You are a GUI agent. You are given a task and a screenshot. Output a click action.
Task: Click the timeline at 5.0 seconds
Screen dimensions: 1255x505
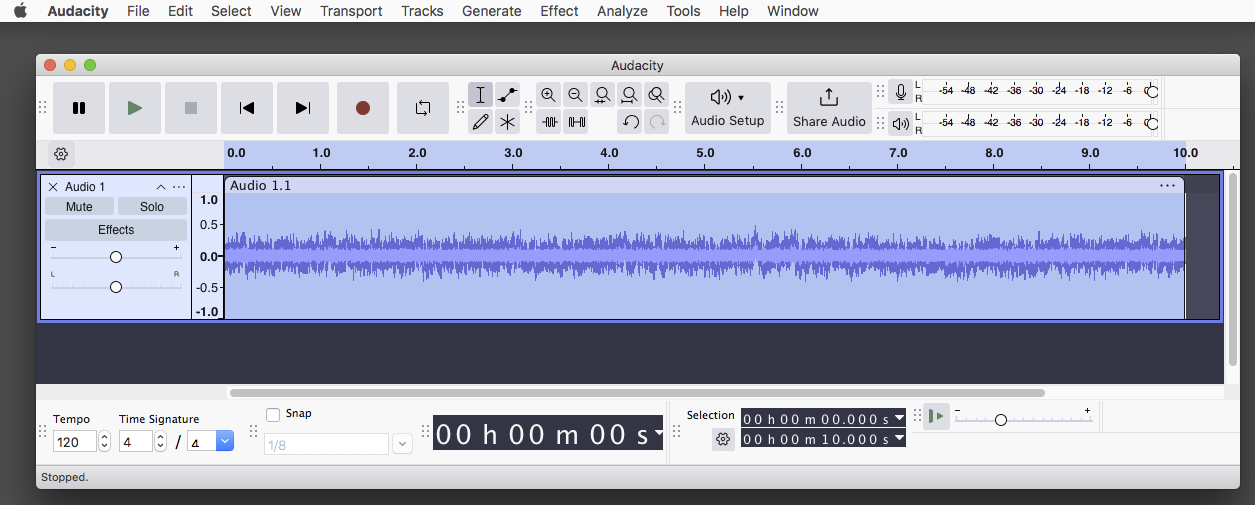click(x=705, y=154)
